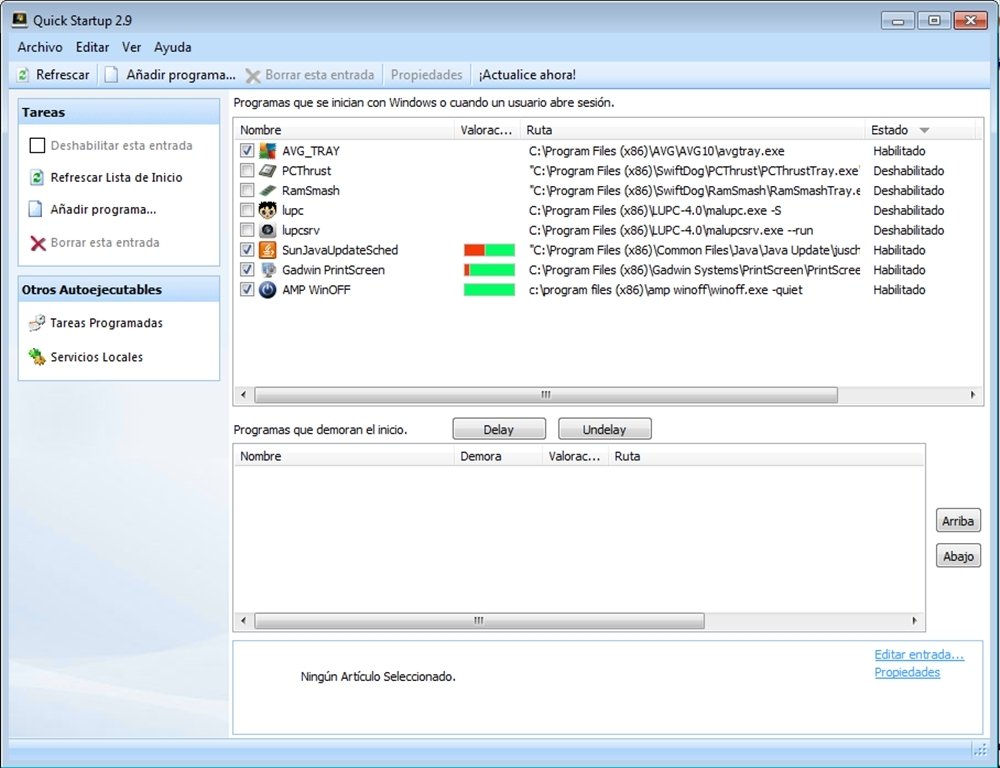
Task: Click the grey X icon of Borrar esta entrada toolbar
Action: tap(253, 76)
